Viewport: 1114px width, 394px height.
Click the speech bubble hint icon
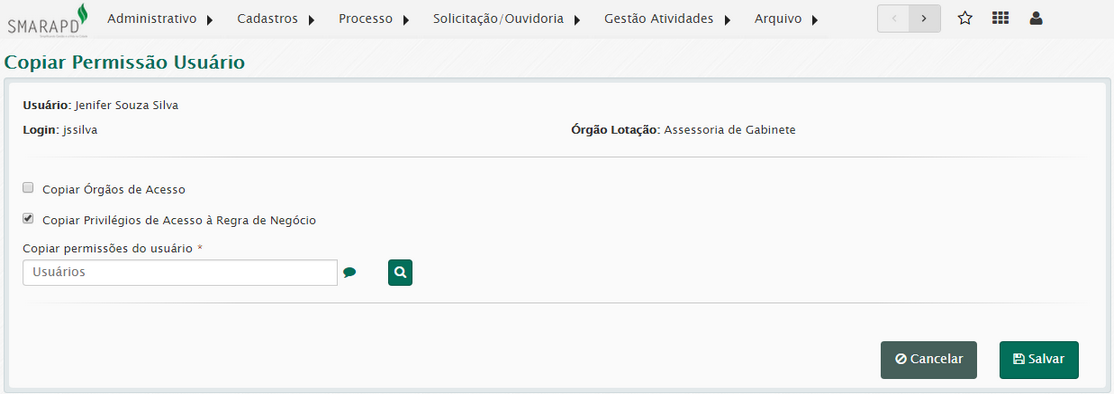350,272
